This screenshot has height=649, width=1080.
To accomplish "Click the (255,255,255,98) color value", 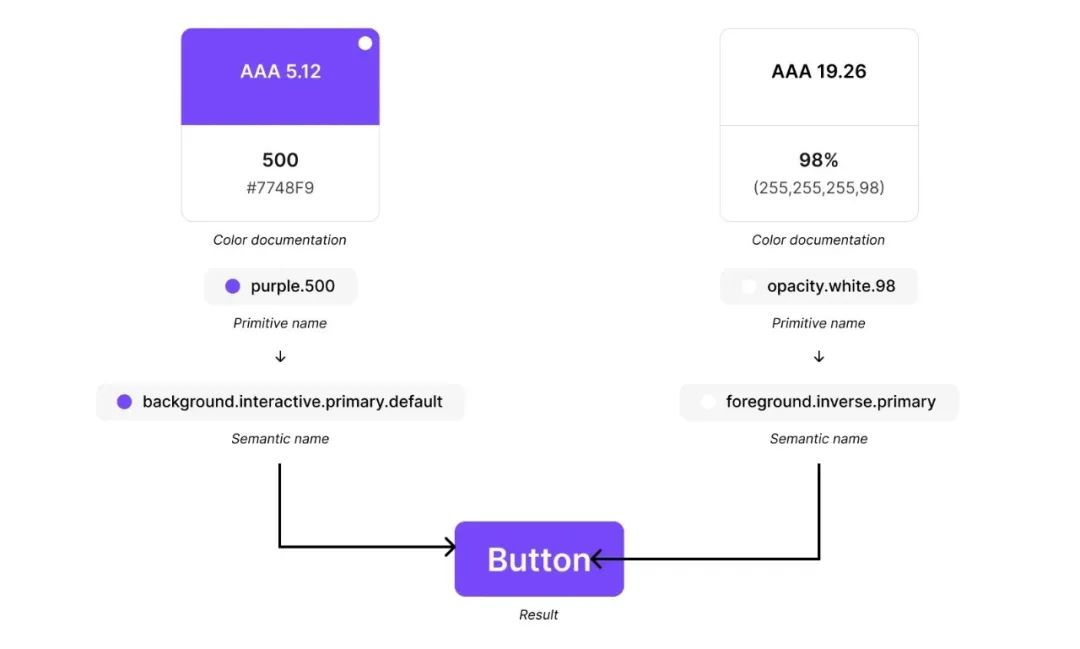I will pyautogui.click(x=819, y=187).
